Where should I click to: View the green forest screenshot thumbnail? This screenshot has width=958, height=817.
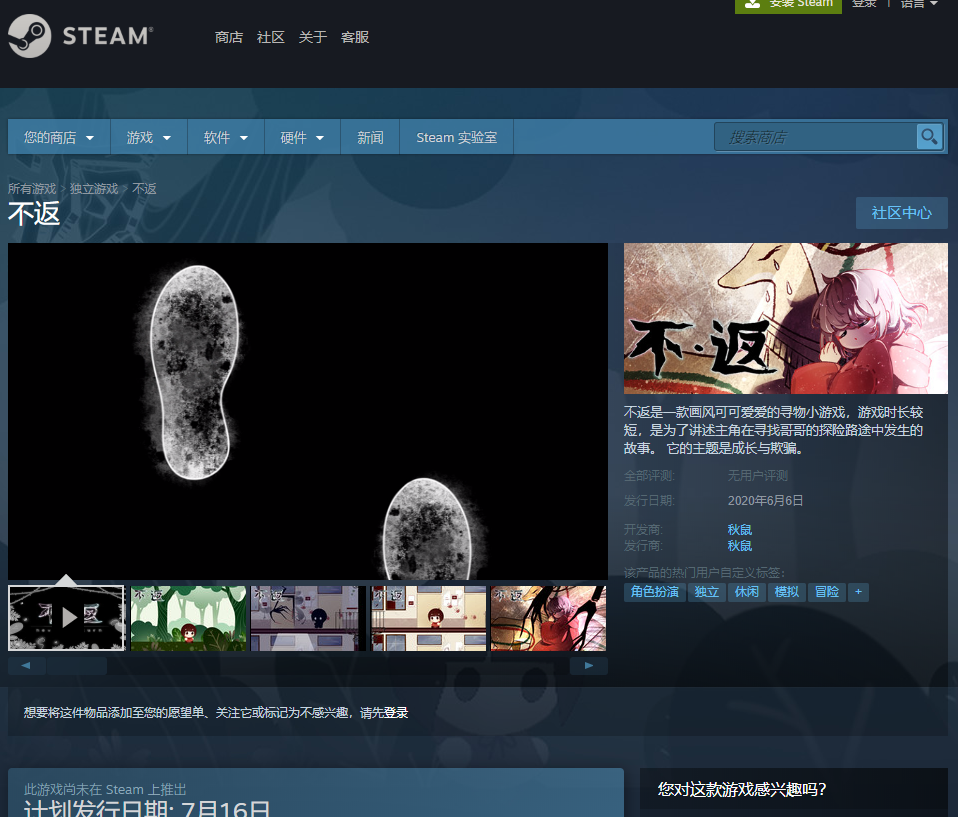(x=189, y=618)
